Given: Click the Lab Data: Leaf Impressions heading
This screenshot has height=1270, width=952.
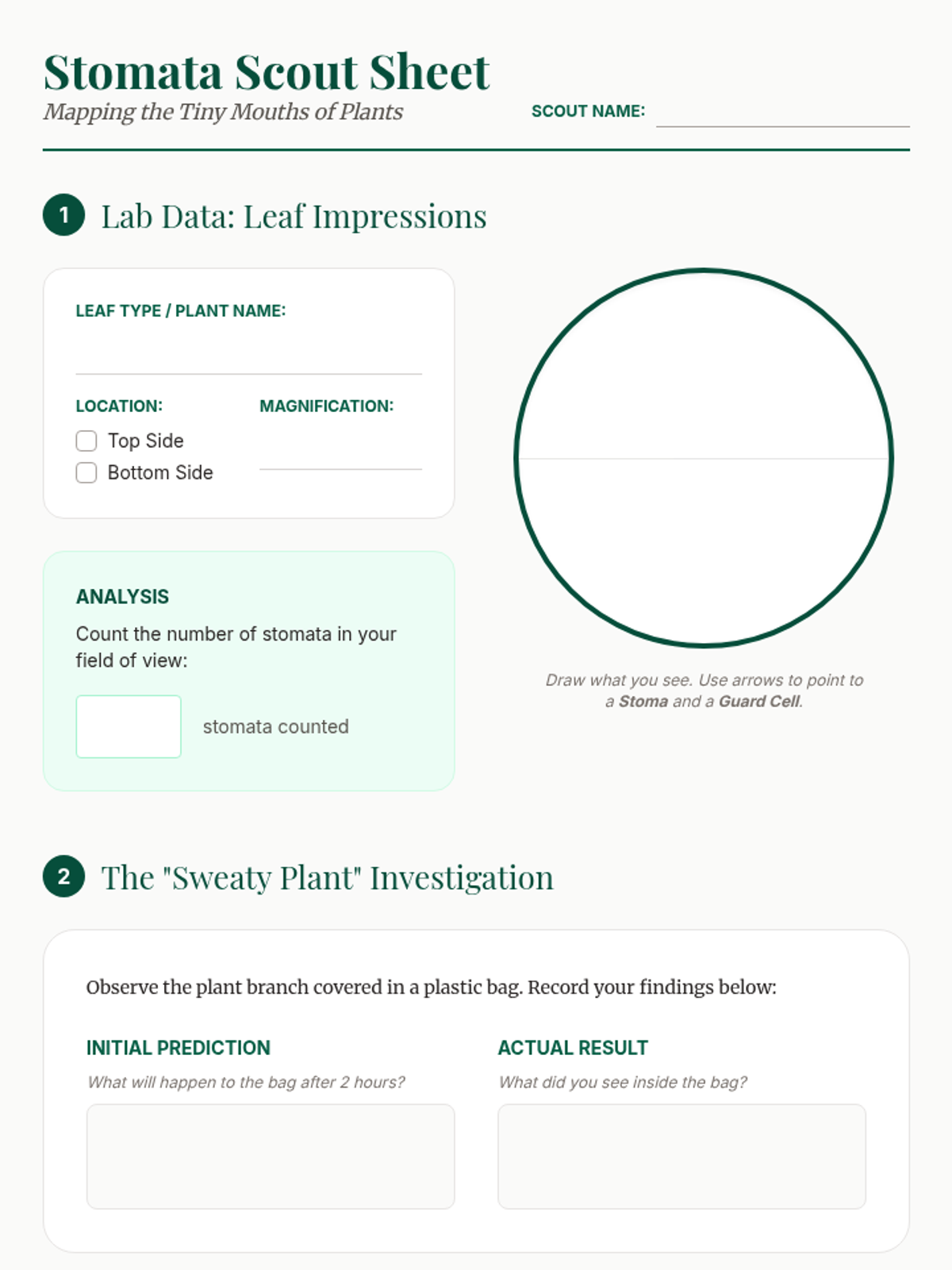Looking at the screenshot, I should tap(294, 216).
